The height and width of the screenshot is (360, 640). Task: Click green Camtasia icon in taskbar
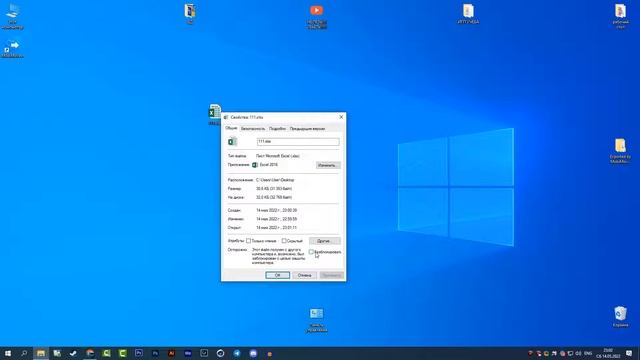pyautogui.click(x=122, y=353)
